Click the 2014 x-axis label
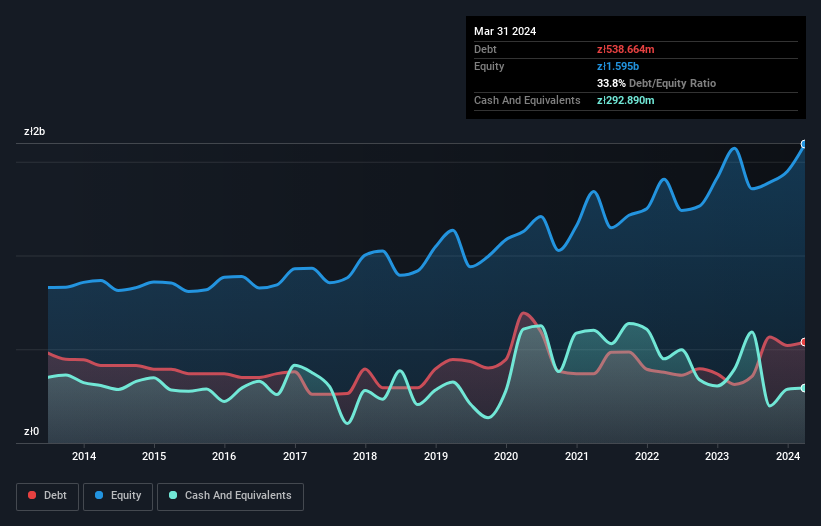Viewport: 821px width, 526px height. click(x=84, y=456)
